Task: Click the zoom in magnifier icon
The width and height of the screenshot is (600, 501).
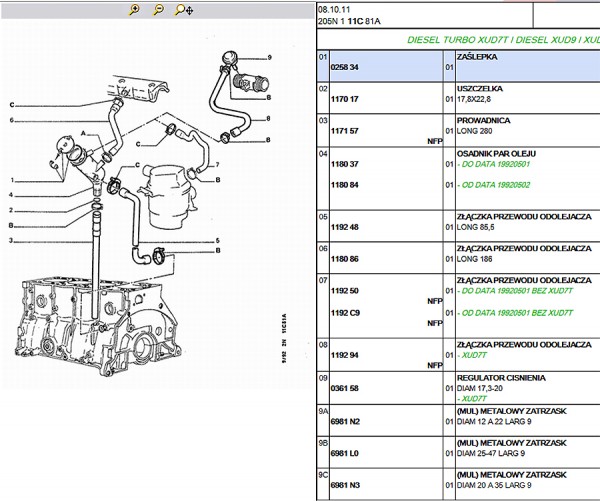Action: [135, 10]
